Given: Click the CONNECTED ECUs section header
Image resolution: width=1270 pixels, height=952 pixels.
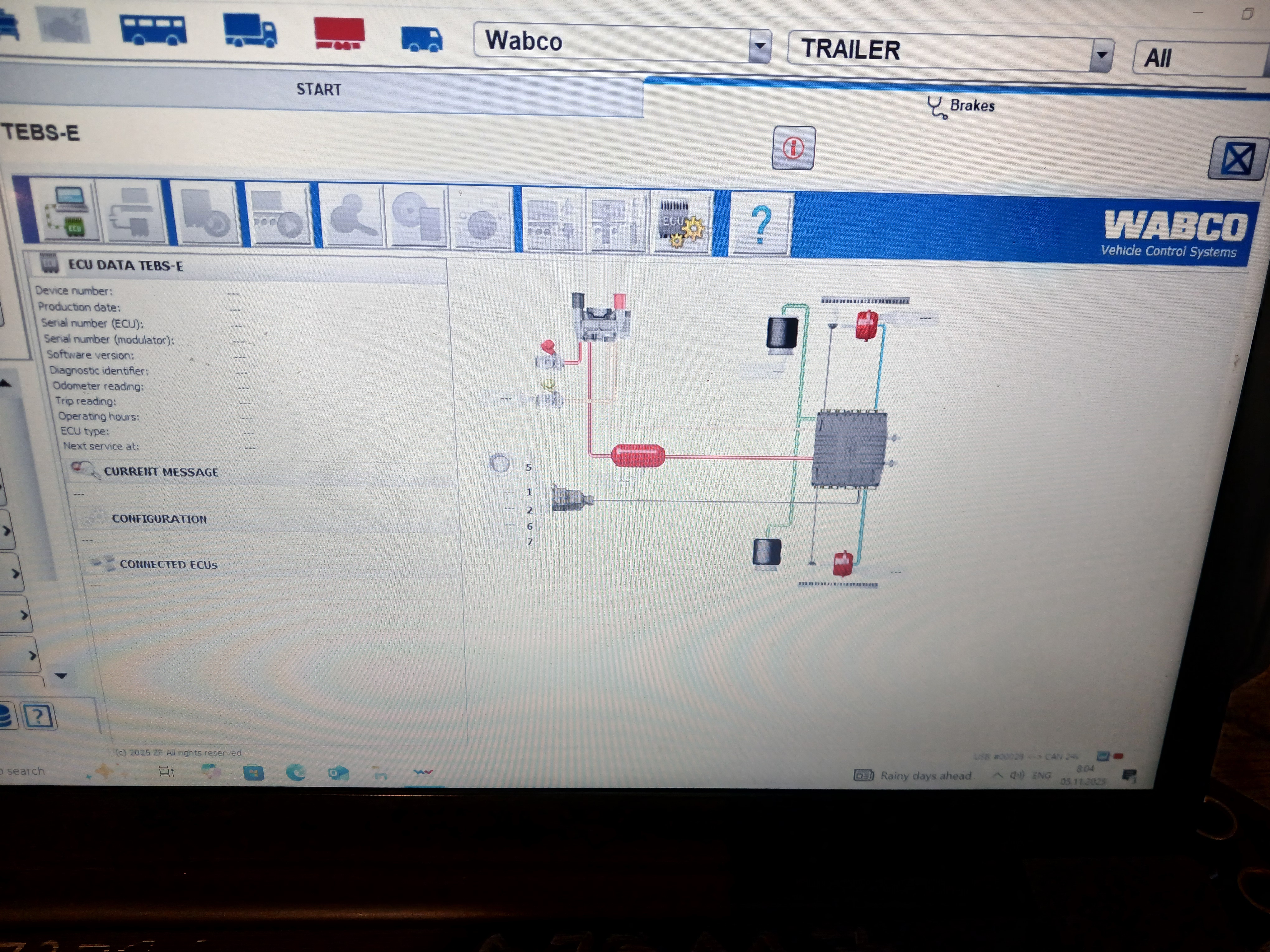Looking at the screenshot, I should point(275,565).
